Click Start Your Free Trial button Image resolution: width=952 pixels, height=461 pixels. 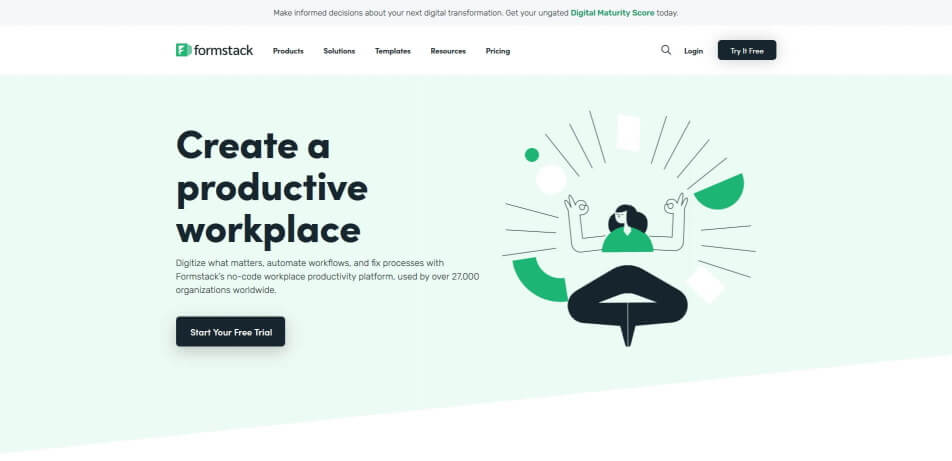(x=231, y=332)
